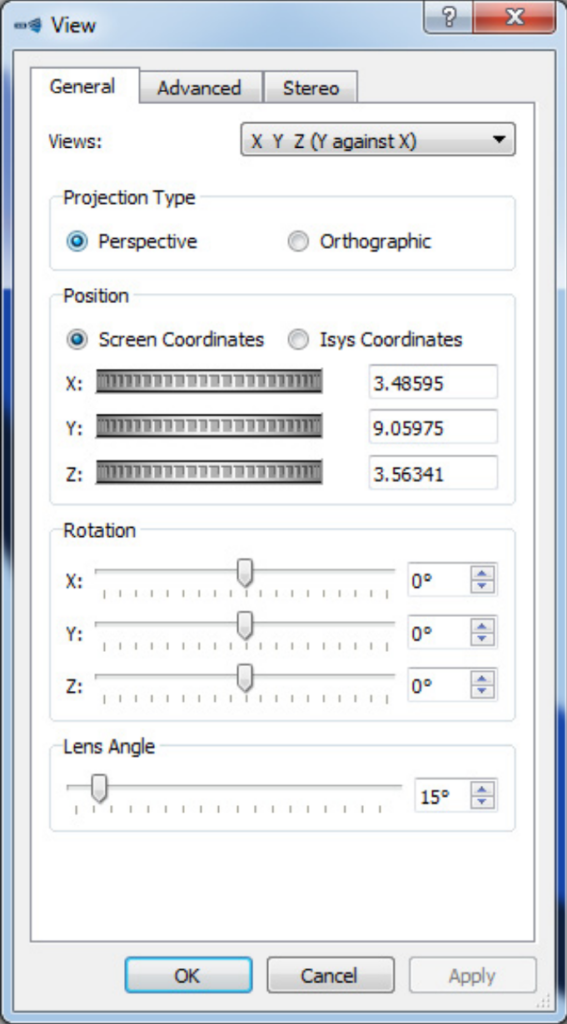Decrease X rotation with down arrow
Viewport: 567px width, 1024px height.
point(482,586)
